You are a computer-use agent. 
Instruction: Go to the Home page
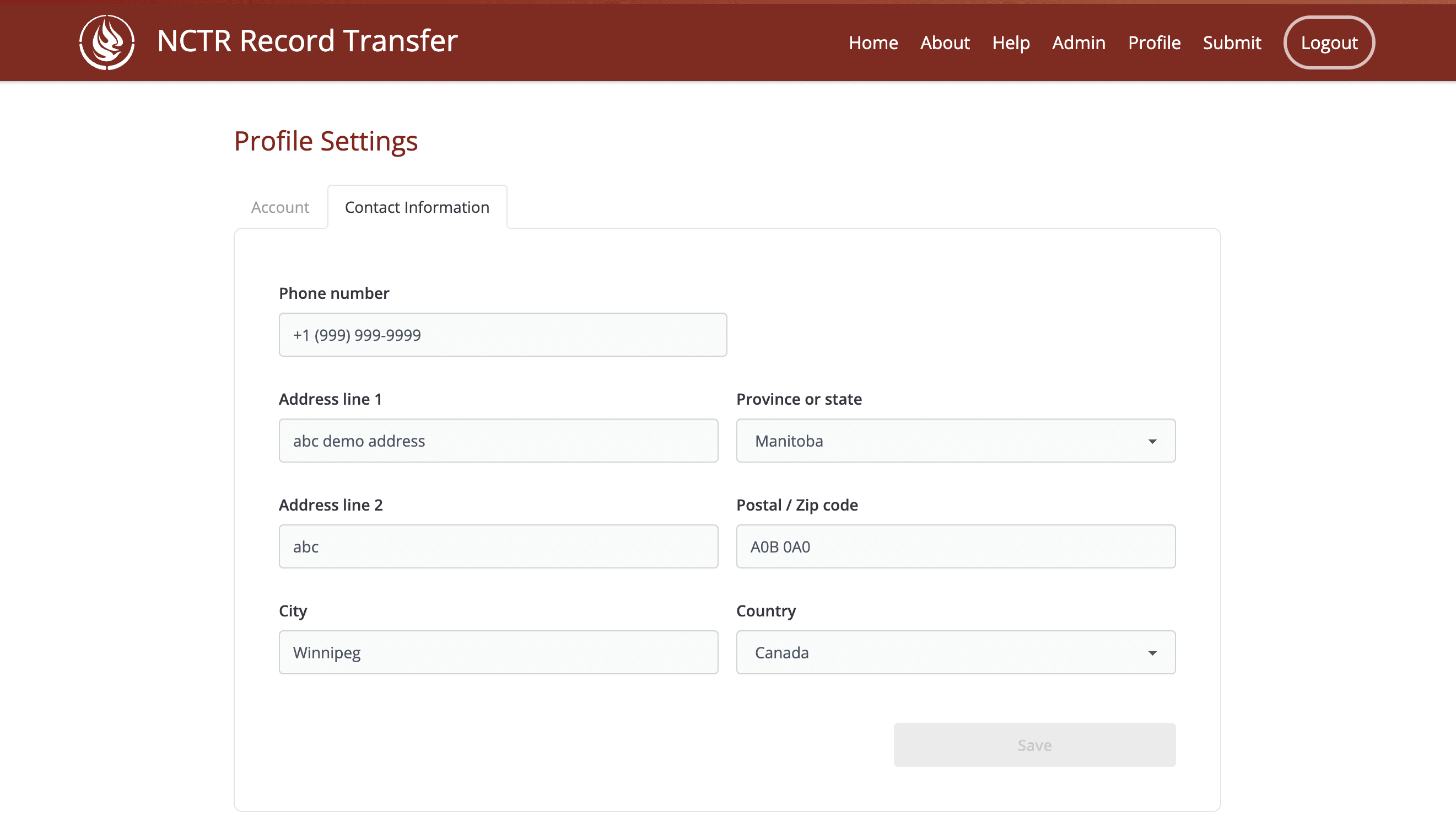(x=873, y=42)
